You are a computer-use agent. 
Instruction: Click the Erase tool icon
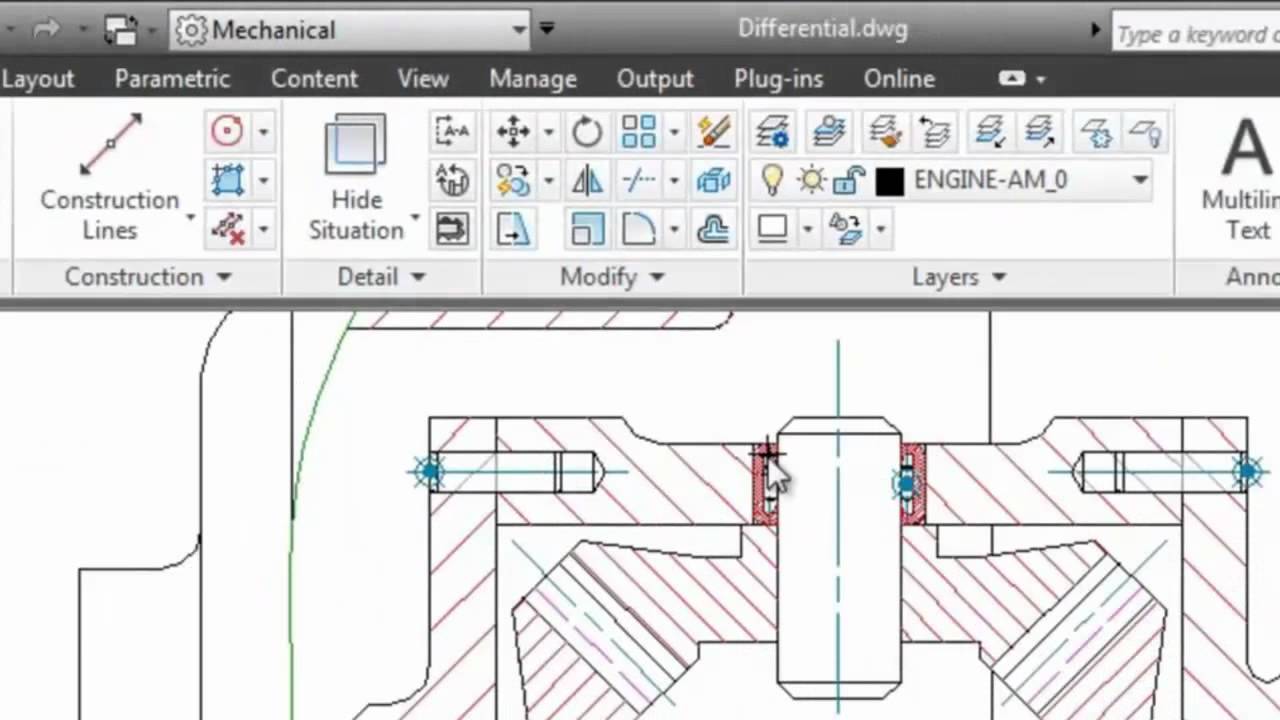tap(713, 131)
